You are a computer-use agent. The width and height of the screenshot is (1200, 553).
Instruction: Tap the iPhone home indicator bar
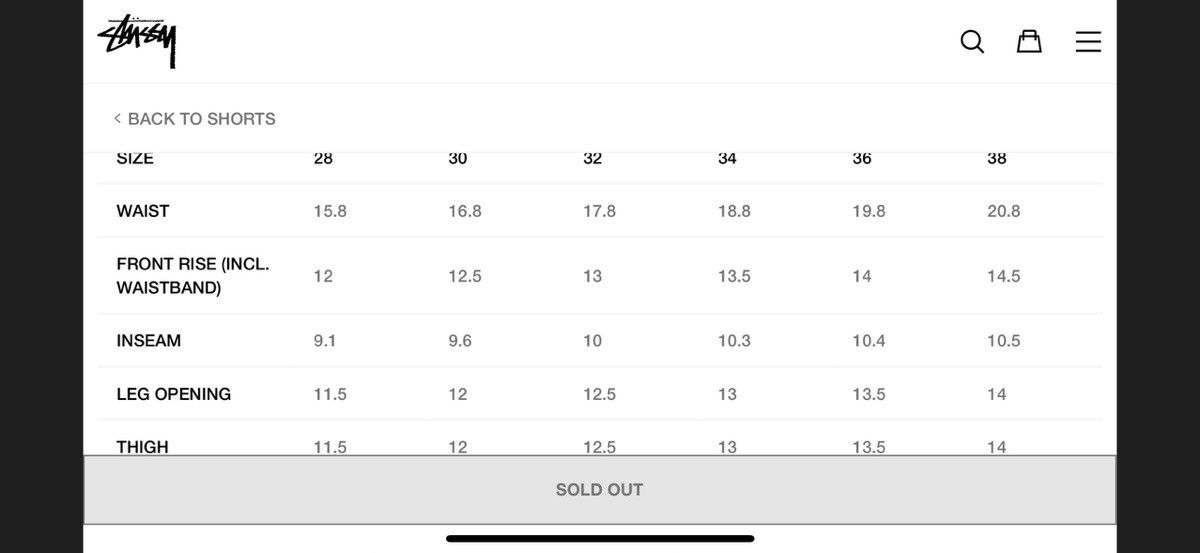(600, 538)
